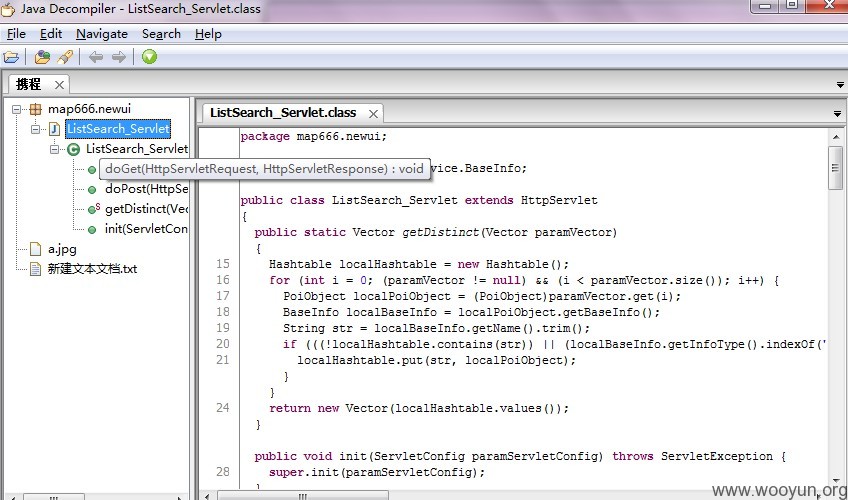Click the code editor scroll left arrow
The image size is (848, 500).
pyautogui.click(x=207, y=496)
